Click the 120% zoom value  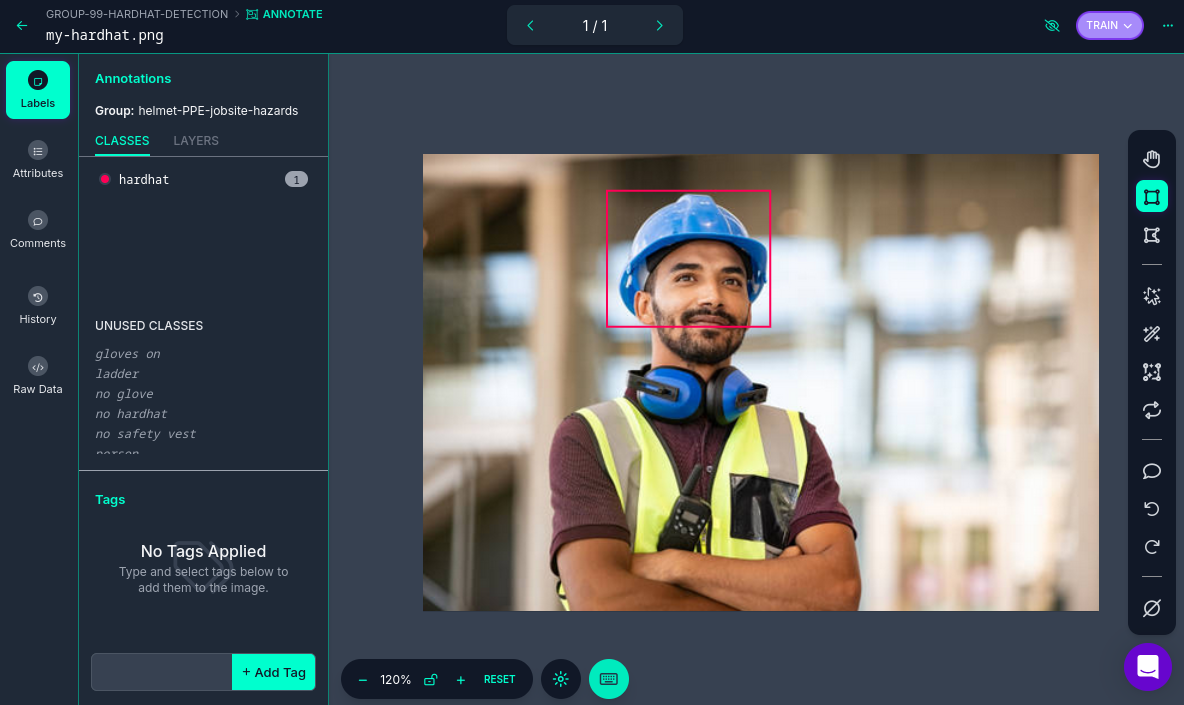point(395,679)
